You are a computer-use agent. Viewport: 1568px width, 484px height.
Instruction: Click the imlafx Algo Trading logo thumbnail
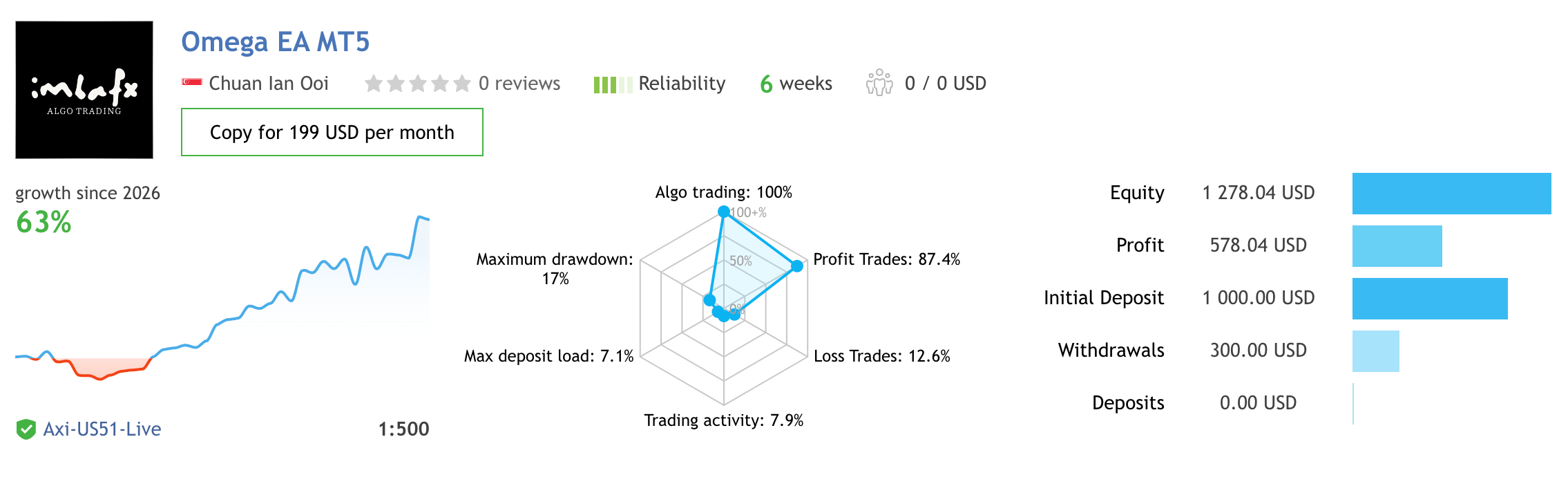click(84, 90)
